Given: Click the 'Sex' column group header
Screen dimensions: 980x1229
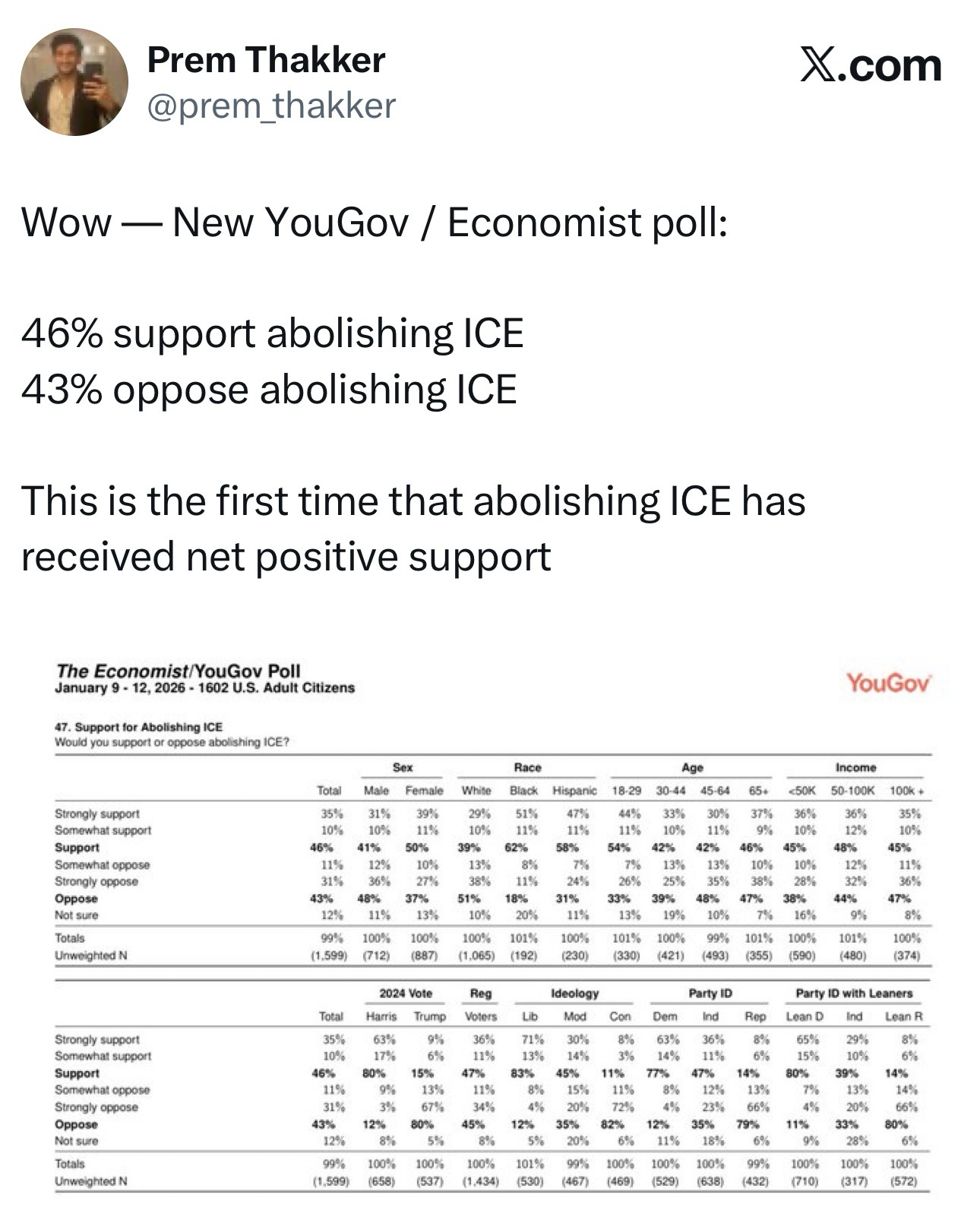Looking at the screenshot, I should click(403, 767).
